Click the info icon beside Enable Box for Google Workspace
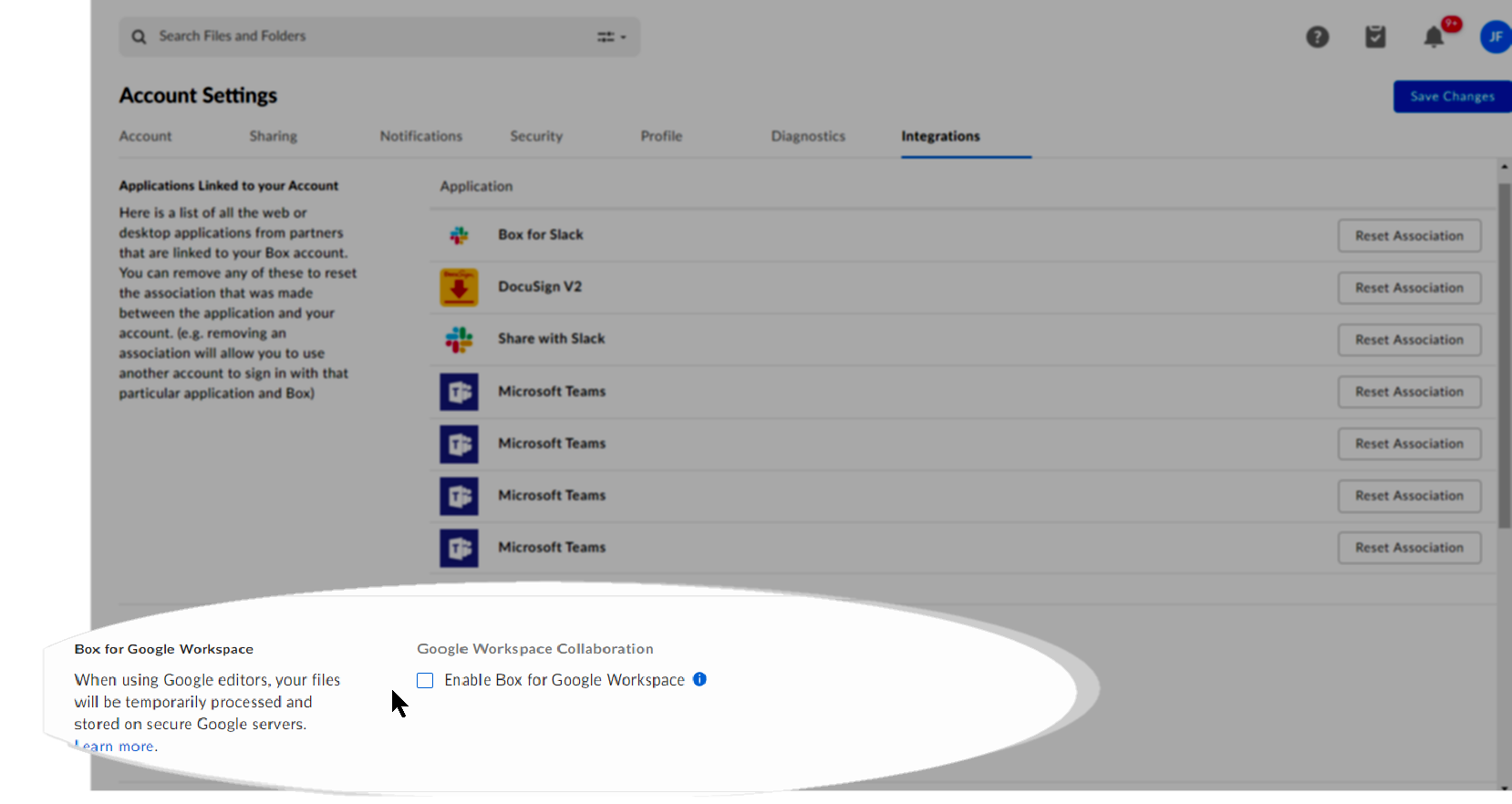 (699, 679)
